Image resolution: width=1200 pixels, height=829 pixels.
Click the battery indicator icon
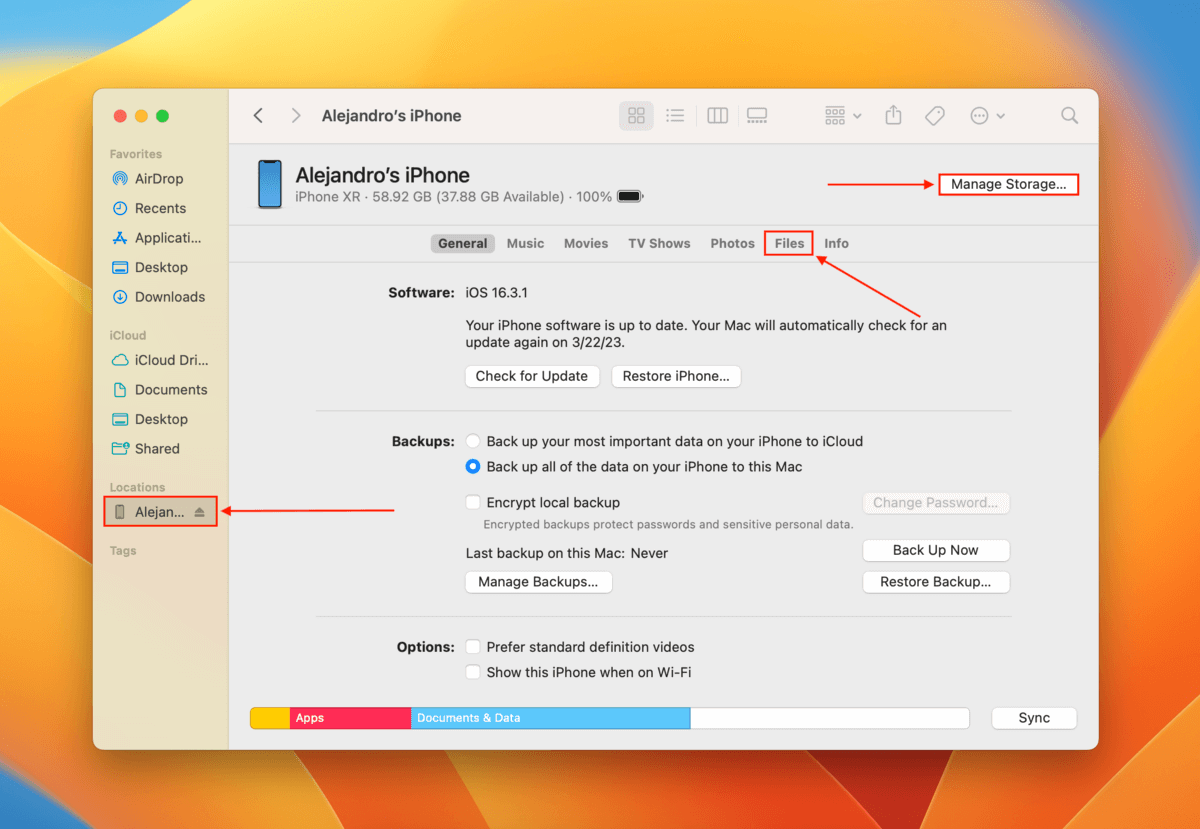pyautogui.click(x=630, y=197)
